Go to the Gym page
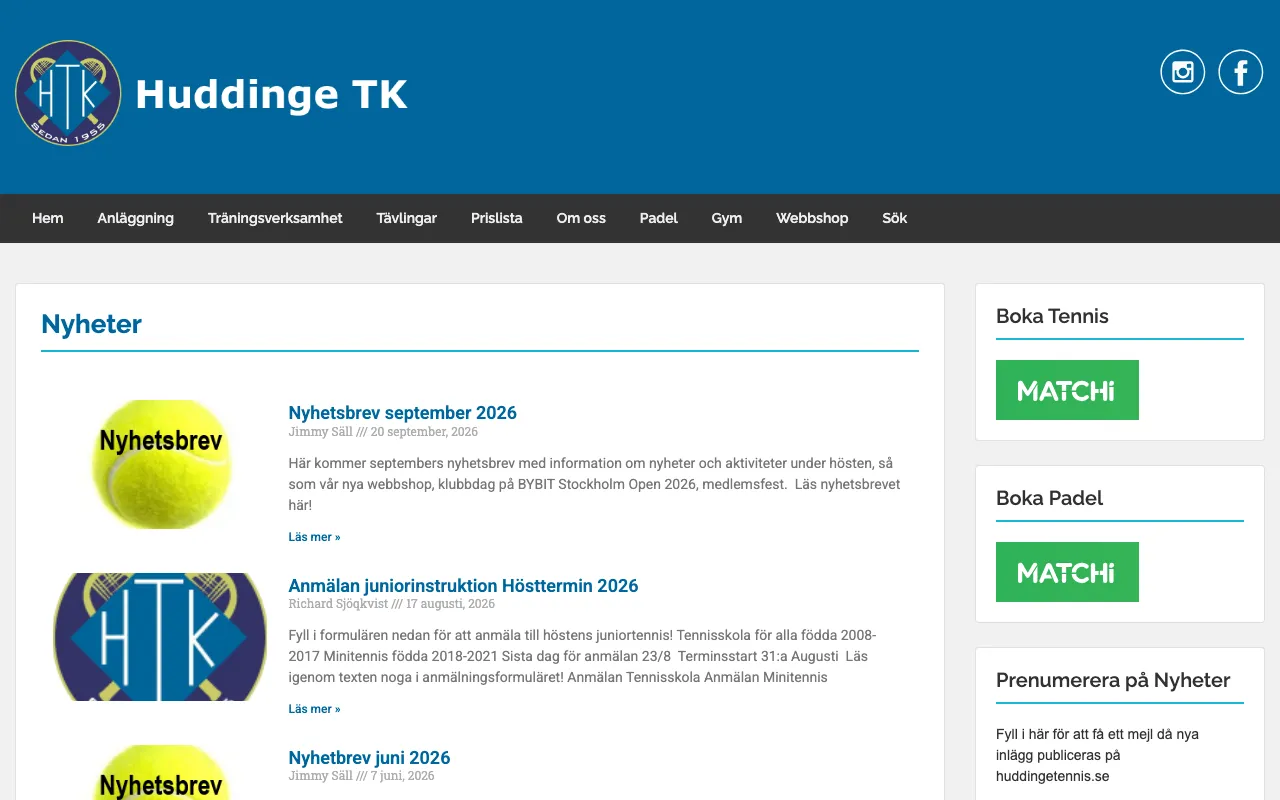The height and width of the screenshot is (800, 1280). pos(727,218)
